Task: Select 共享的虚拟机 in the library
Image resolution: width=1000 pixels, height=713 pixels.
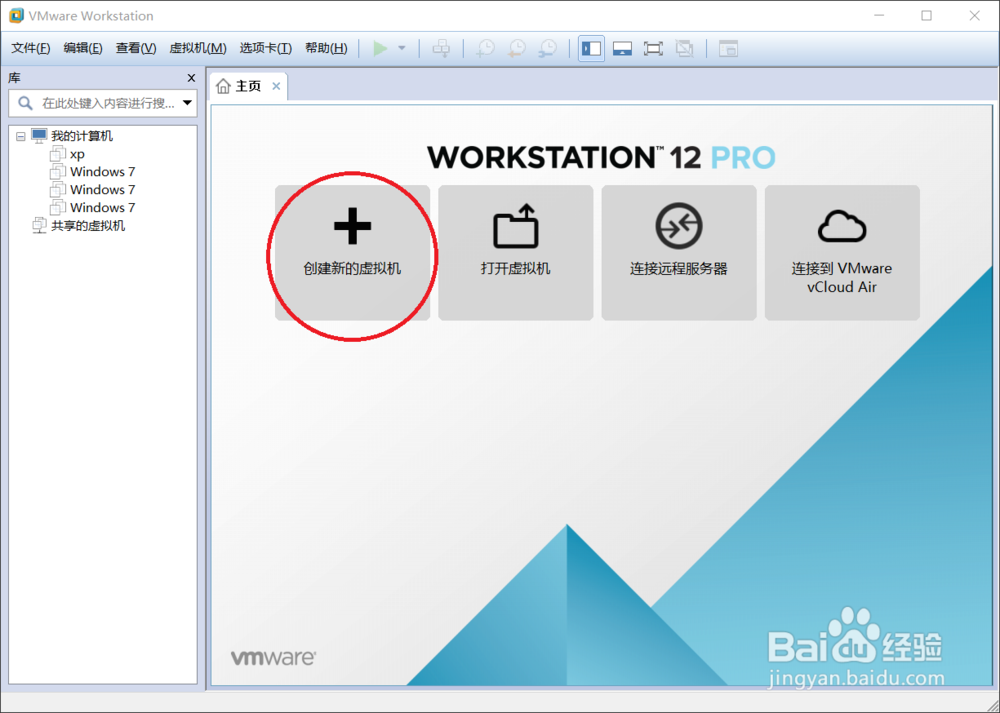Action: pos(88,226)
